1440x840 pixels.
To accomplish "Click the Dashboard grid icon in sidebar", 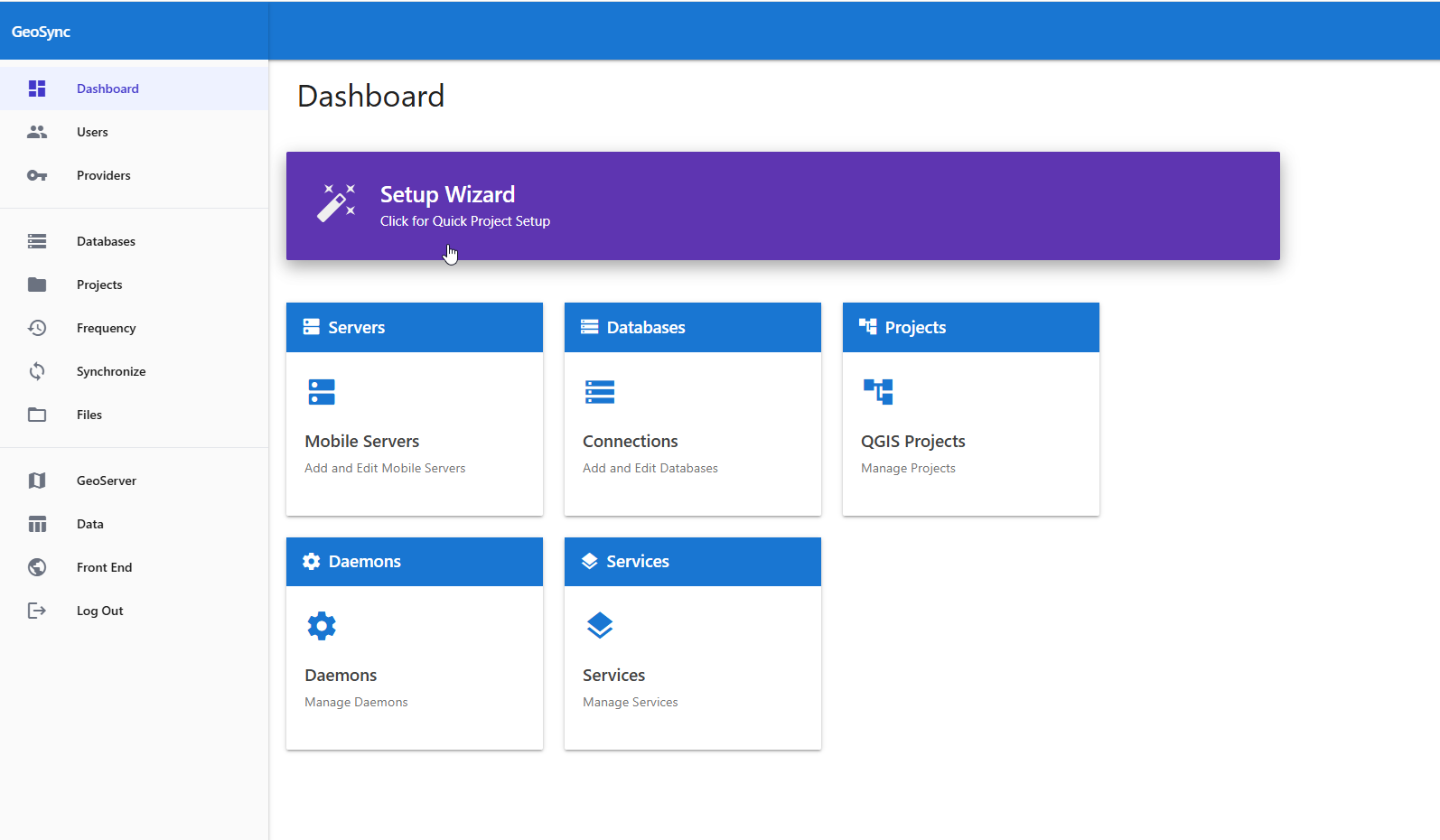I will coord(37,89).
